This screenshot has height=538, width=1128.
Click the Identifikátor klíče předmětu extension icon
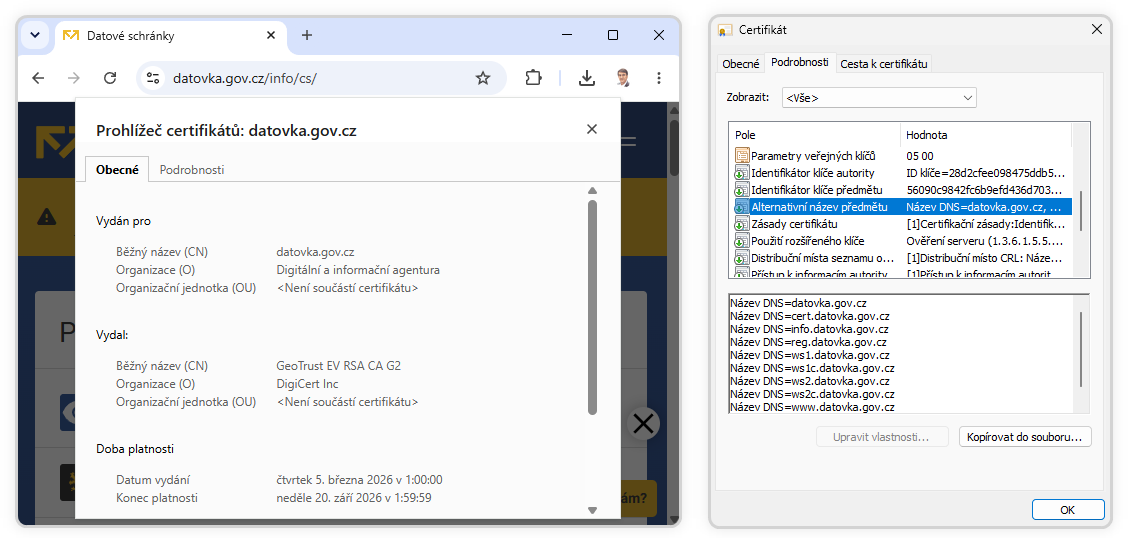[x=742, y=190]
